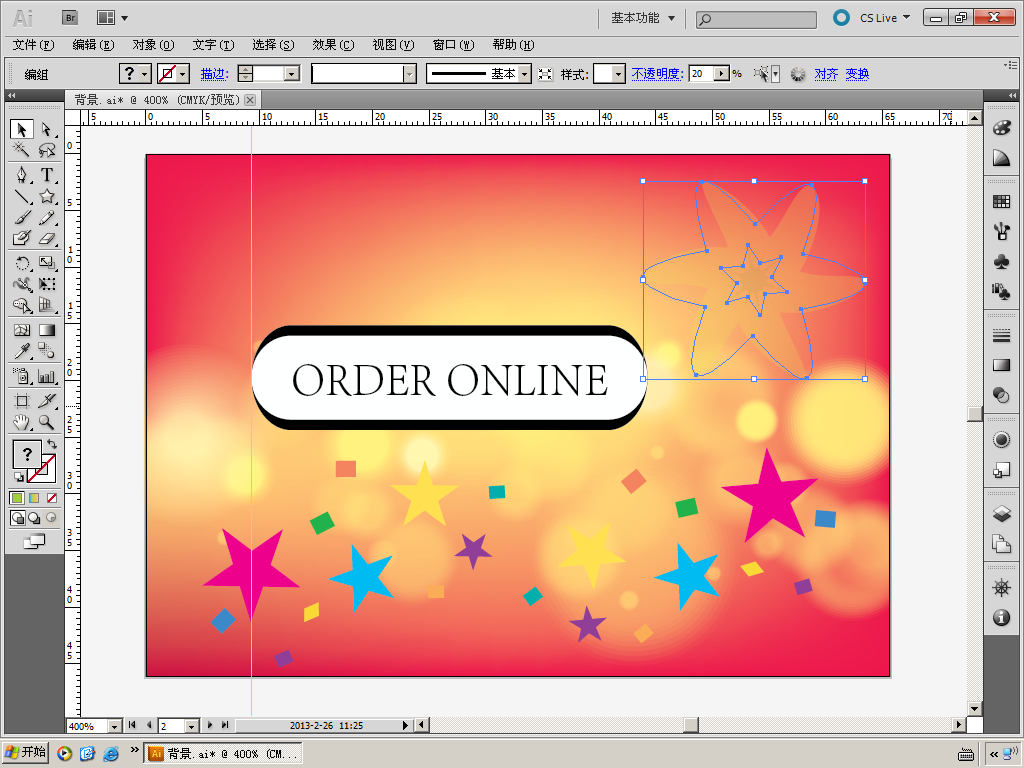Screen dimensions: 1024x768
Task: Set paint mode to None
Action: (x=52, y=498)
